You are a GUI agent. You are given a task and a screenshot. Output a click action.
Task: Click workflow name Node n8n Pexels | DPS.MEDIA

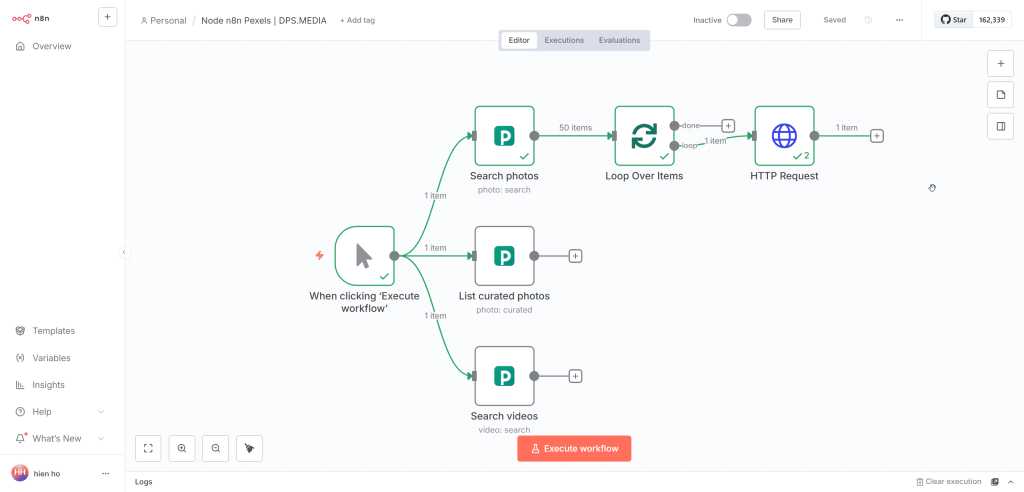(264, 20)
